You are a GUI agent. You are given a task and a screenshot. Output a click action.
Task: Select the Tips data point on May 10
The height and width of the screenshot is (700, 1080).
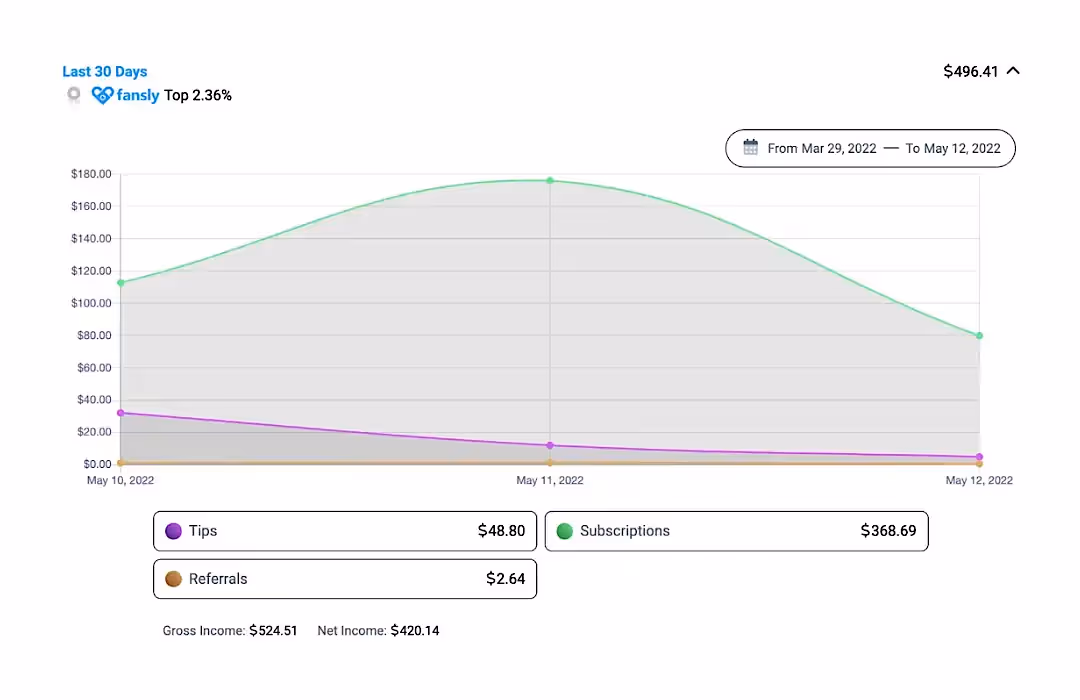point(121,413)
